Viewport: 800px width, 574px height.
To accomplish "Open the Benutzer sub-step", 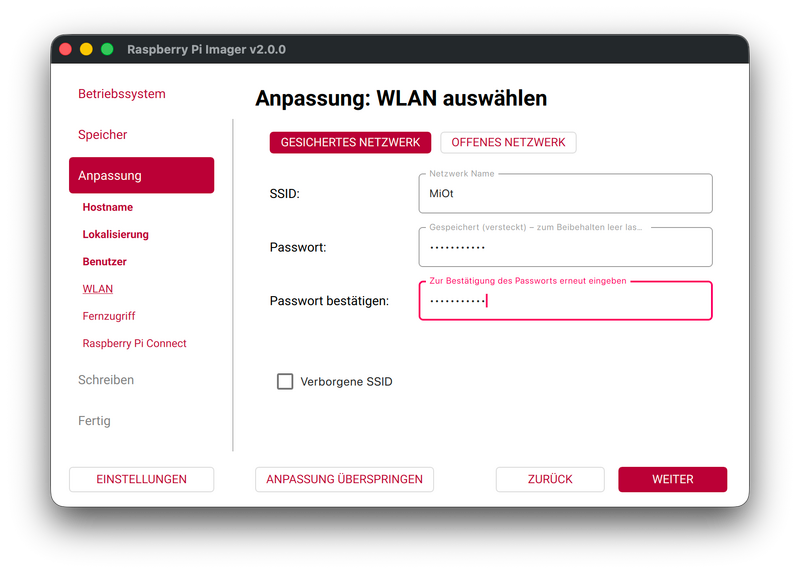I will (105, 261).
